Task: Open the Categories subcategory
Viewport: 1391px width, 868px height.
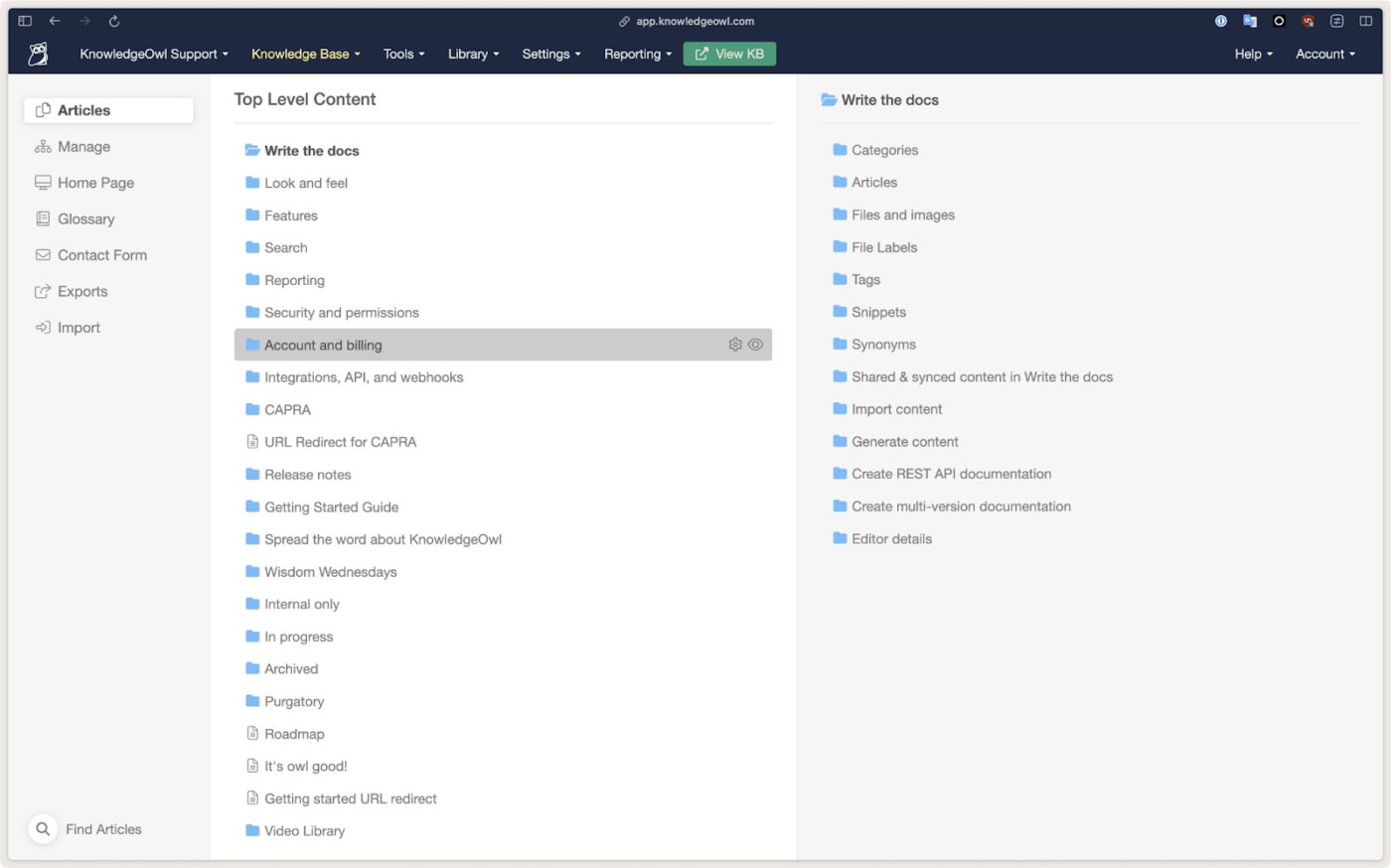Action: pos(884,150)
